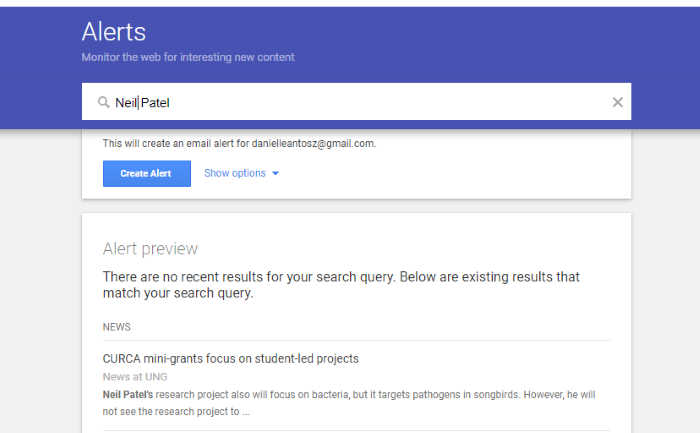This screenshot has width=700, height=433.
Task: Click the snippet line ending with ellipsis
Action: (x=176, y=412)
